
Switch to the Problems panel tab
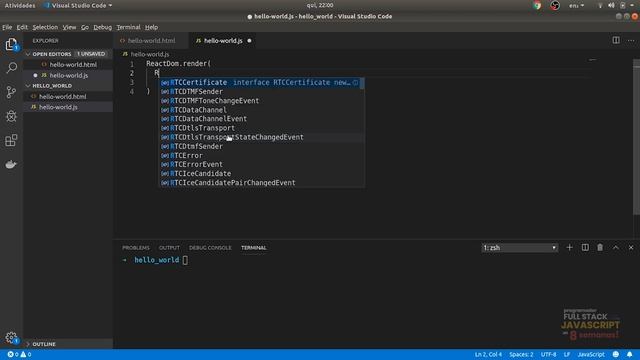click(136, 248)
